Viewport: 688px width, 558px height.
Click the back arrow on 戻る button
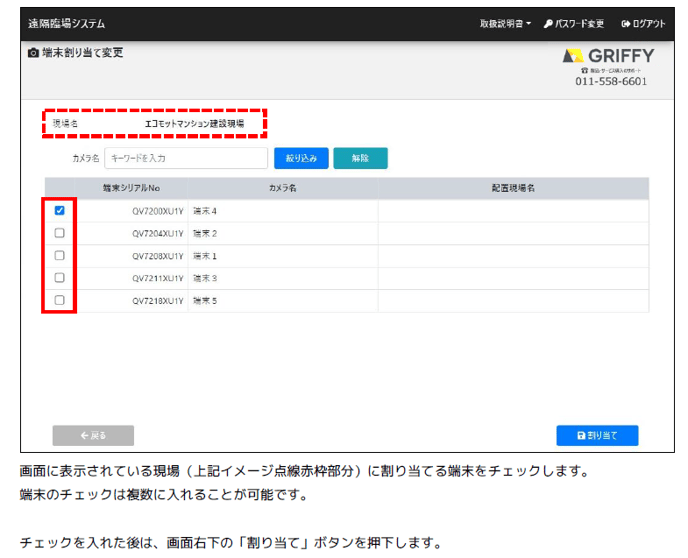(x=85, y=436)
